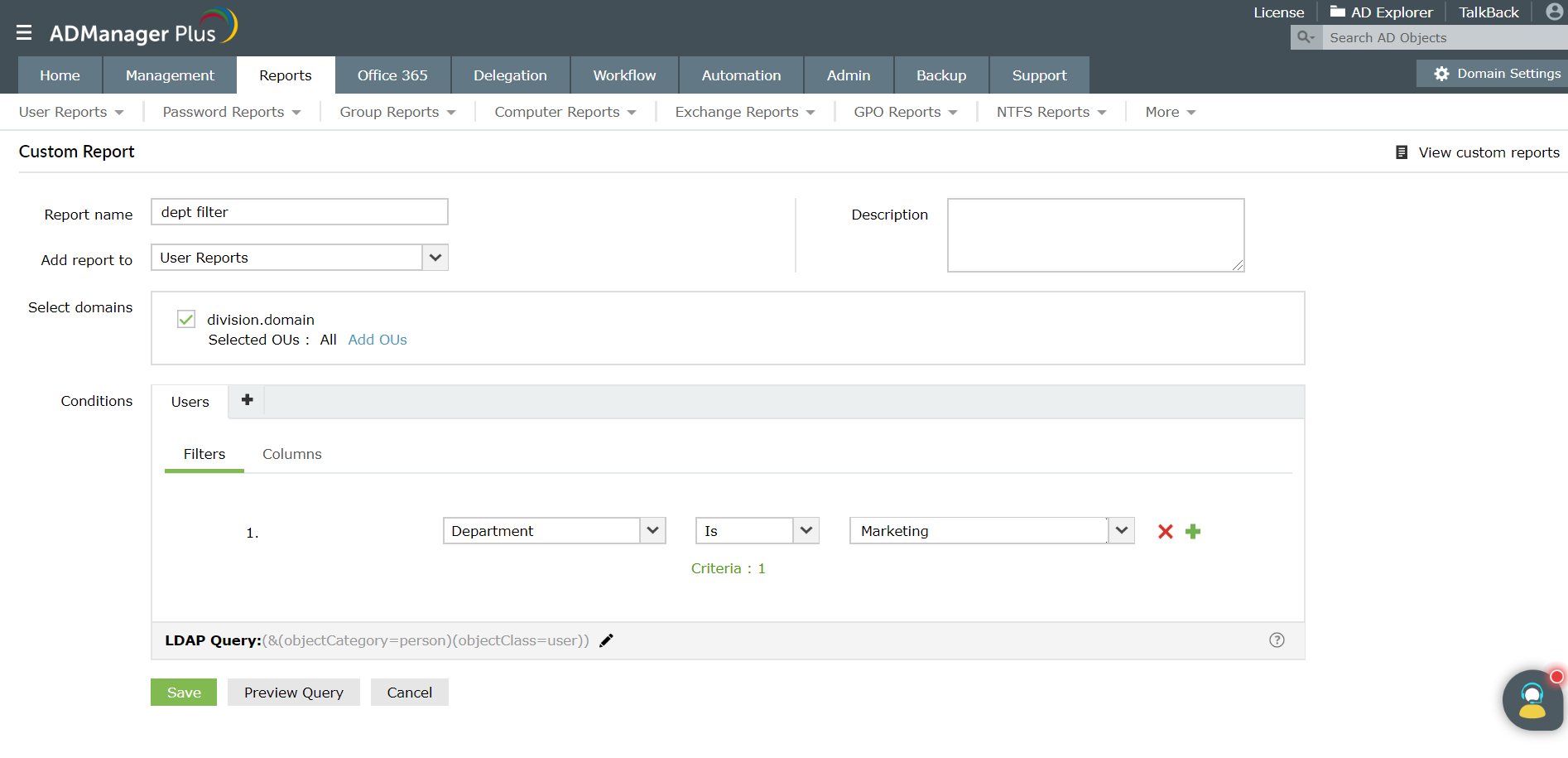Edit the LDAP Query using the pencil icon
This screenshot has width=1568, height=758.
(x=606, y=640)
